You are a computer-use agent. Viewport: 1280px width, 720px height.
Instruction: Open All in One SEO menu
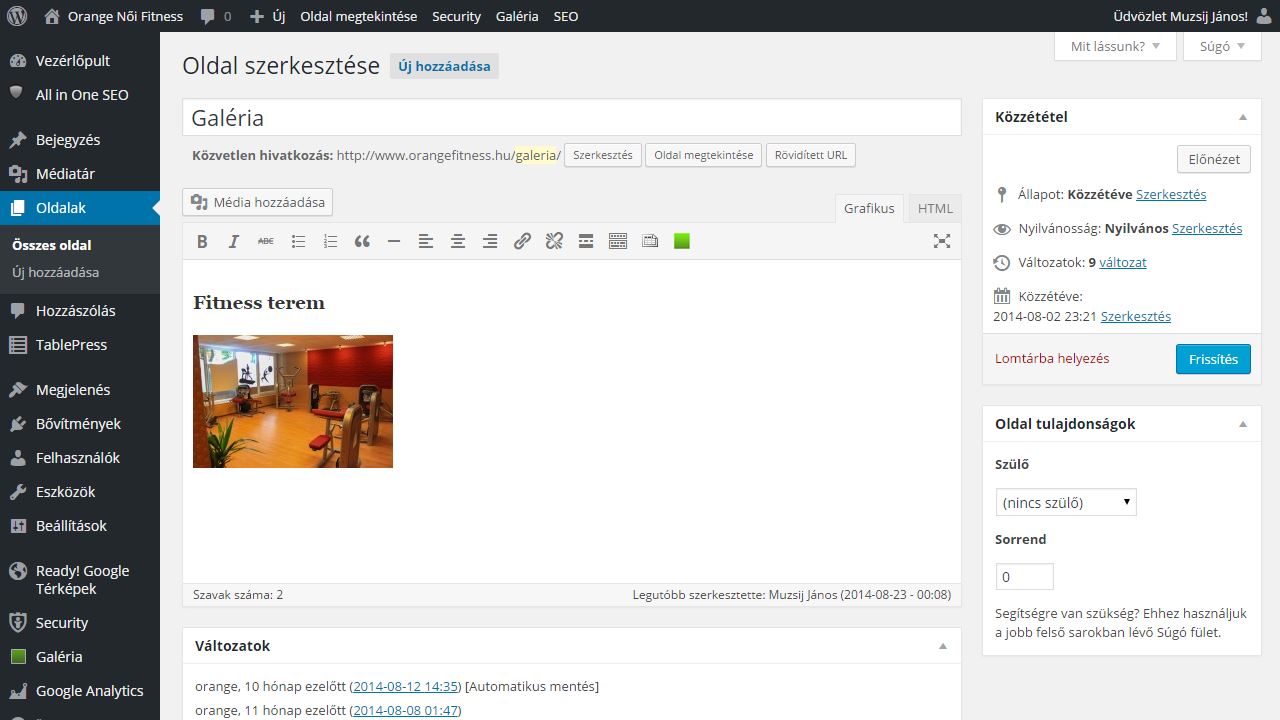(80, 95)
